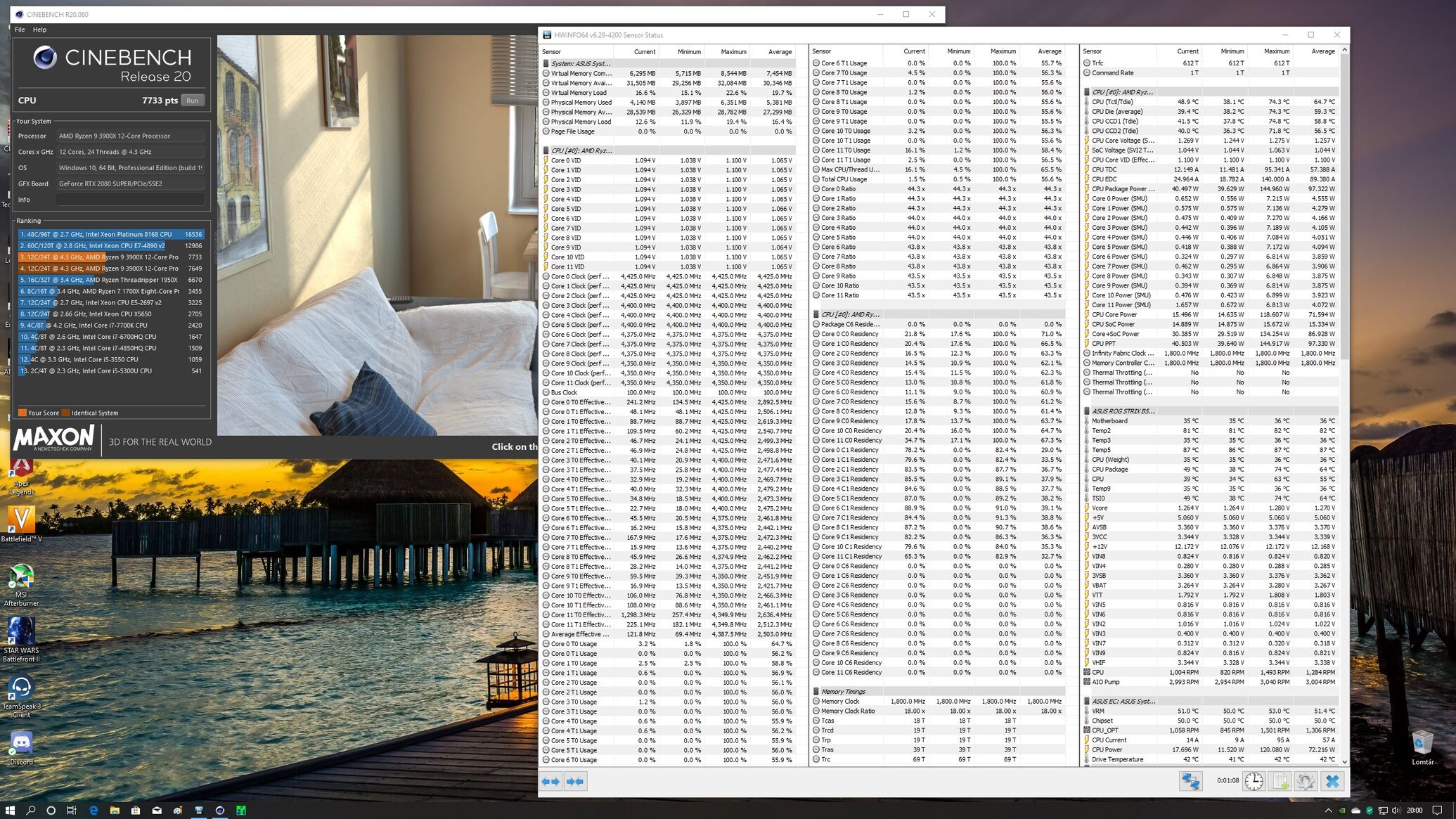Select the Virtual Memory Load row
This screenshot has width=1456, height=819.
(667, 92)
